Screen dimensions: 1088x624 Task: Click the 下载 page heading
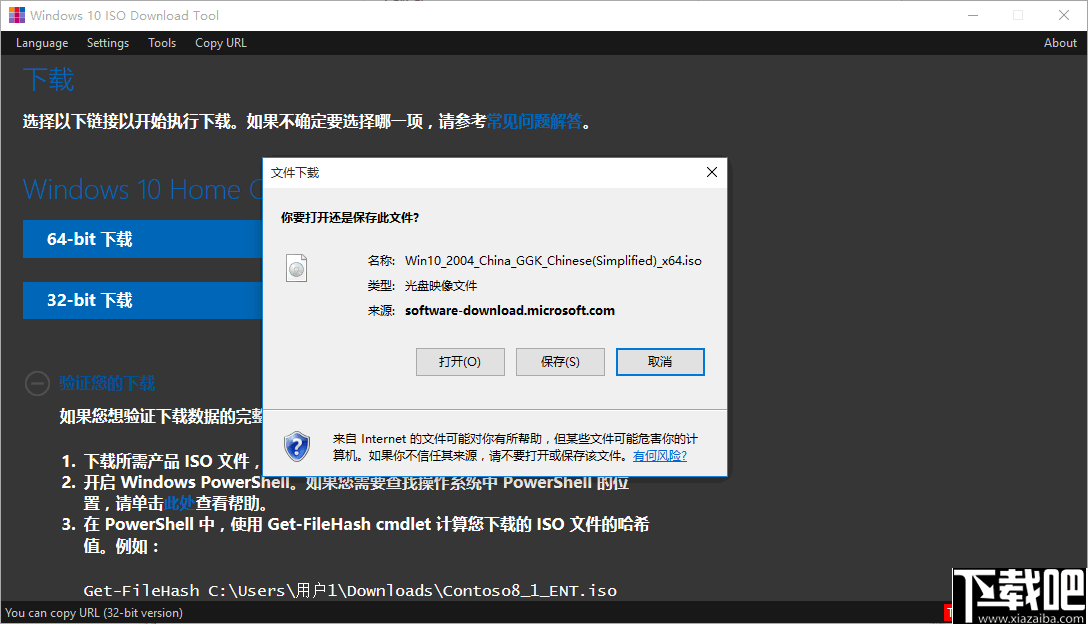tap(49, 80)
